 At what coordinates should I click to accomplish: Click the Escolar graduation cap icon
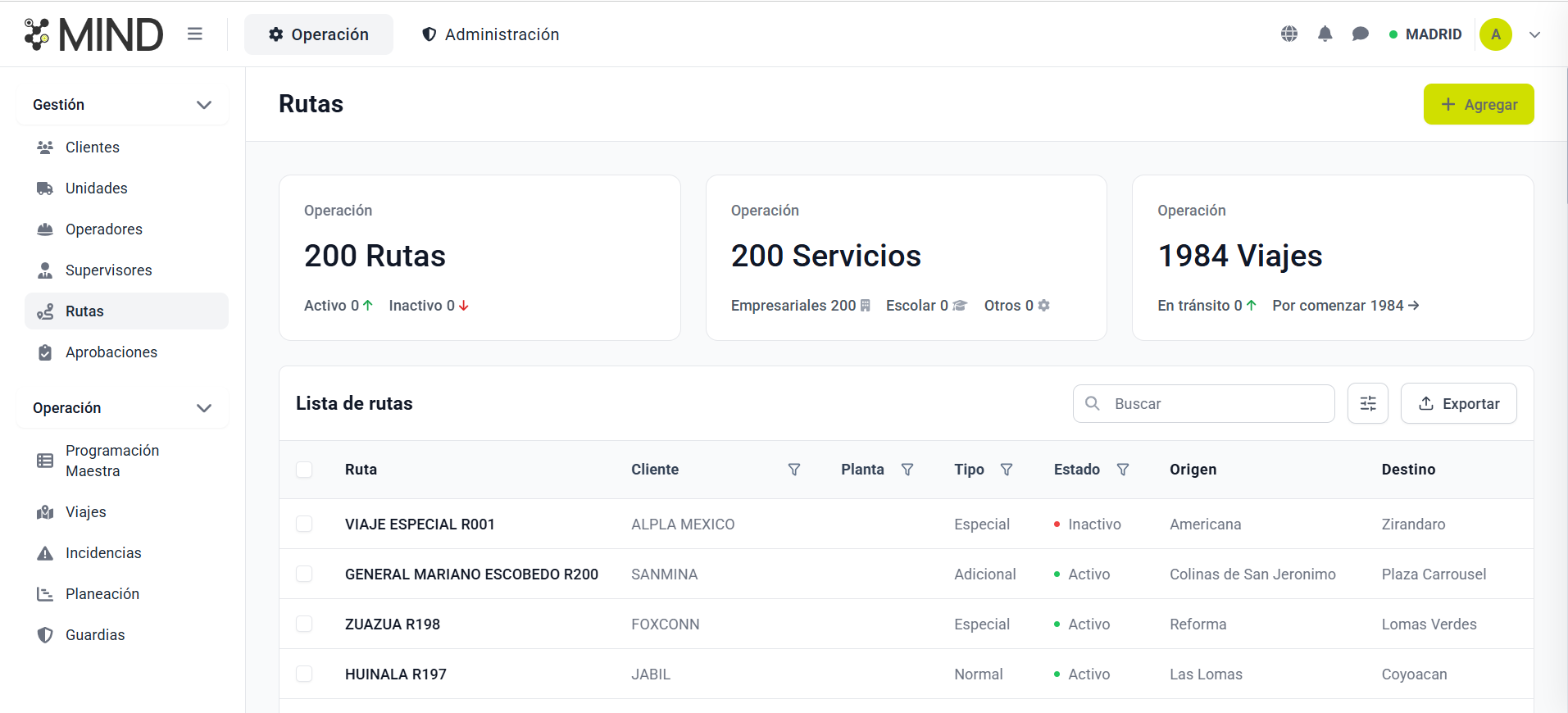click(x=960, y=306)
